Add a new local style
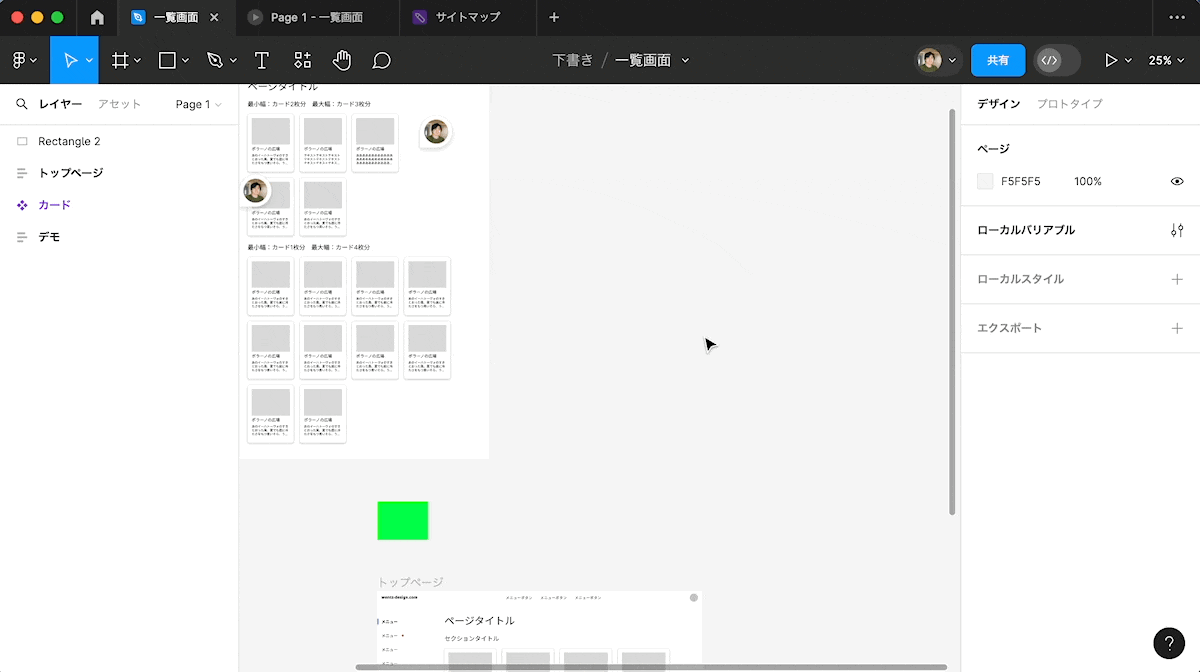Screen dimensions: 1200x672 [1177, 279]
